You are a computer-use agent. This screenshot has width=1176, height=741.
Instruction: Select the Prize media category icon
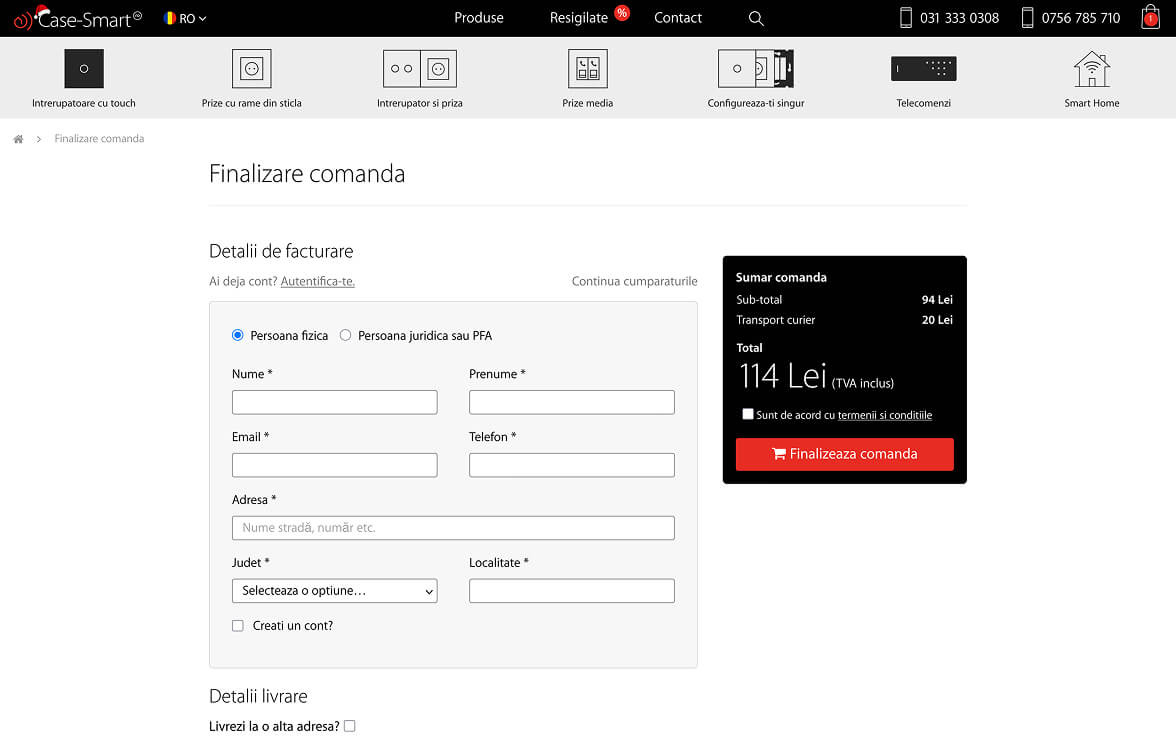click(x=587, y=69)
